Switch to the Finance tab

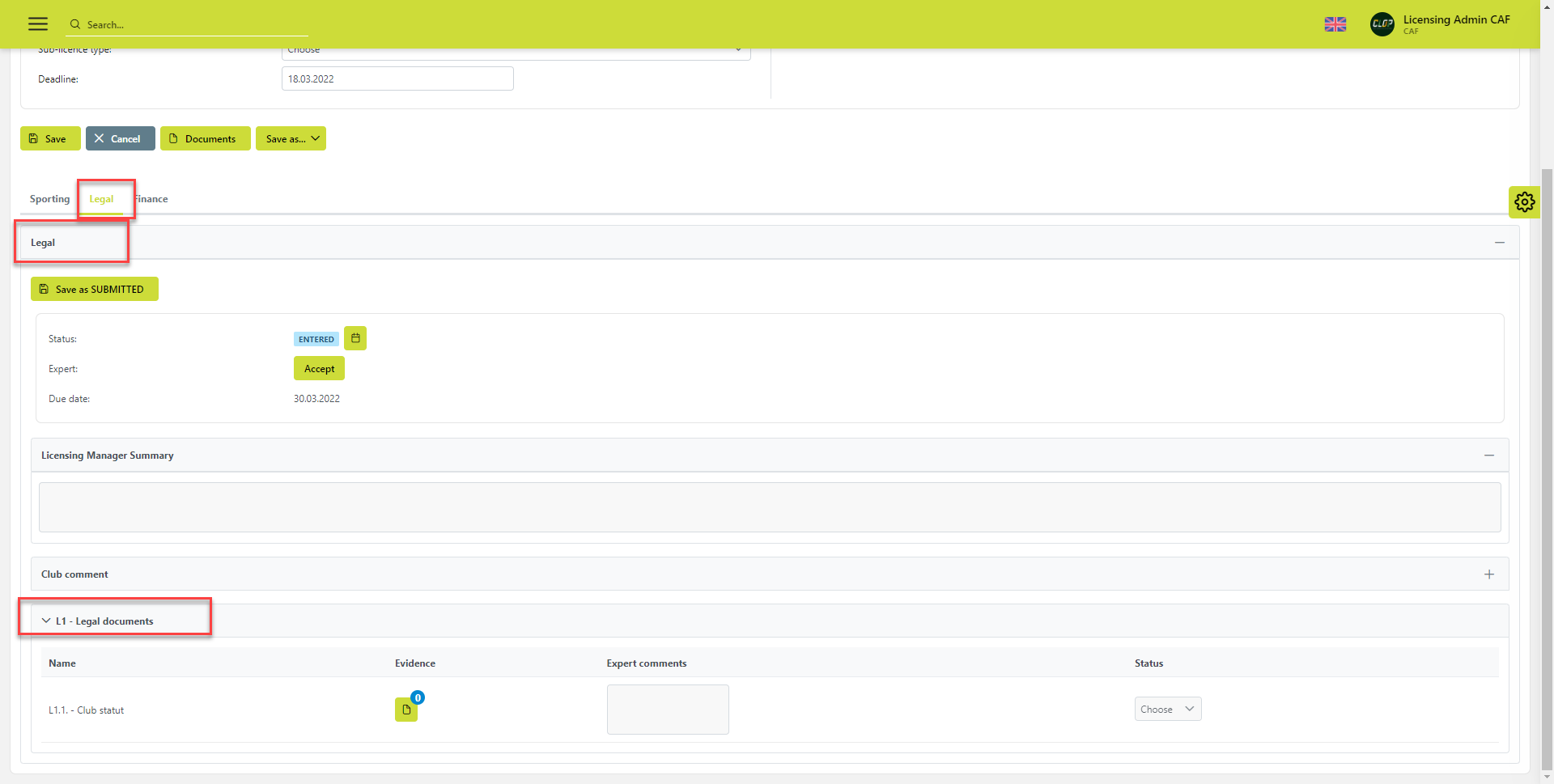click(152, 199)
